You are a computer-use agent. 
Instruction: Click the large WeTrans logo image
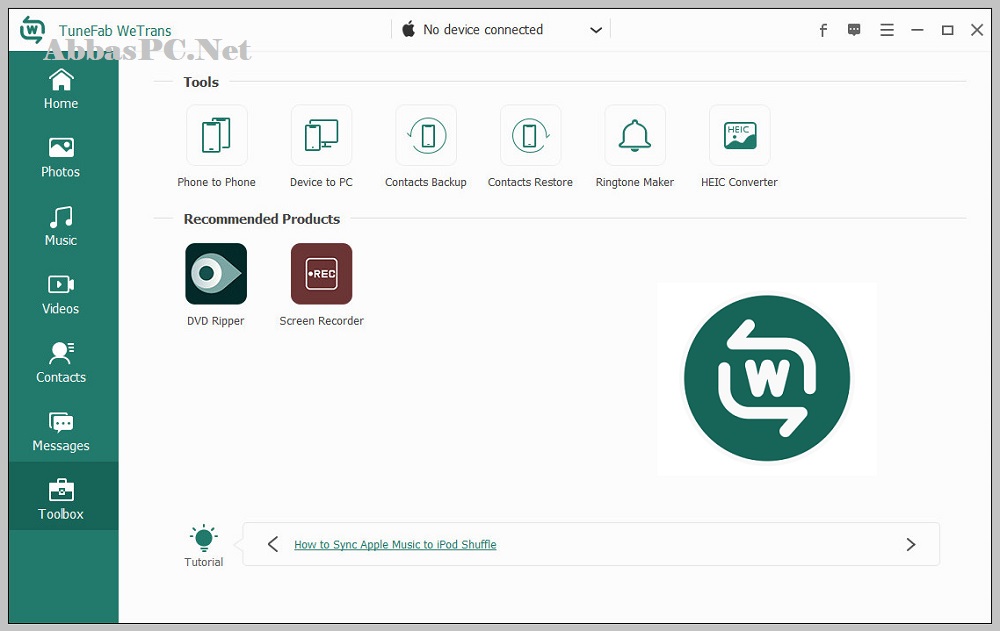tap(767, 378)
